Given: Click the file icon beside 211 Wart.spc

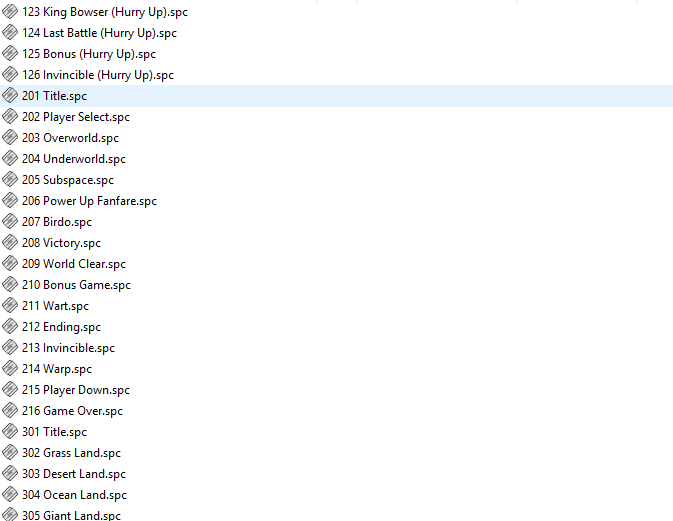Looking at the screenshot, I should [10, 306].
